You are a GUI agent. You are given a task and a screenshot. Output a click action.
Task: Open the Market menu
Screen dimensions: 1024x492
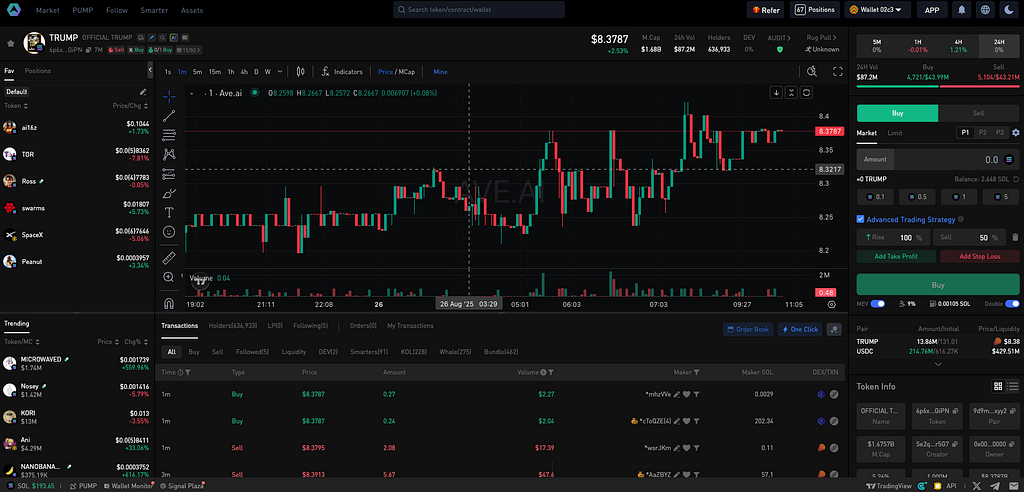(48, 10)
